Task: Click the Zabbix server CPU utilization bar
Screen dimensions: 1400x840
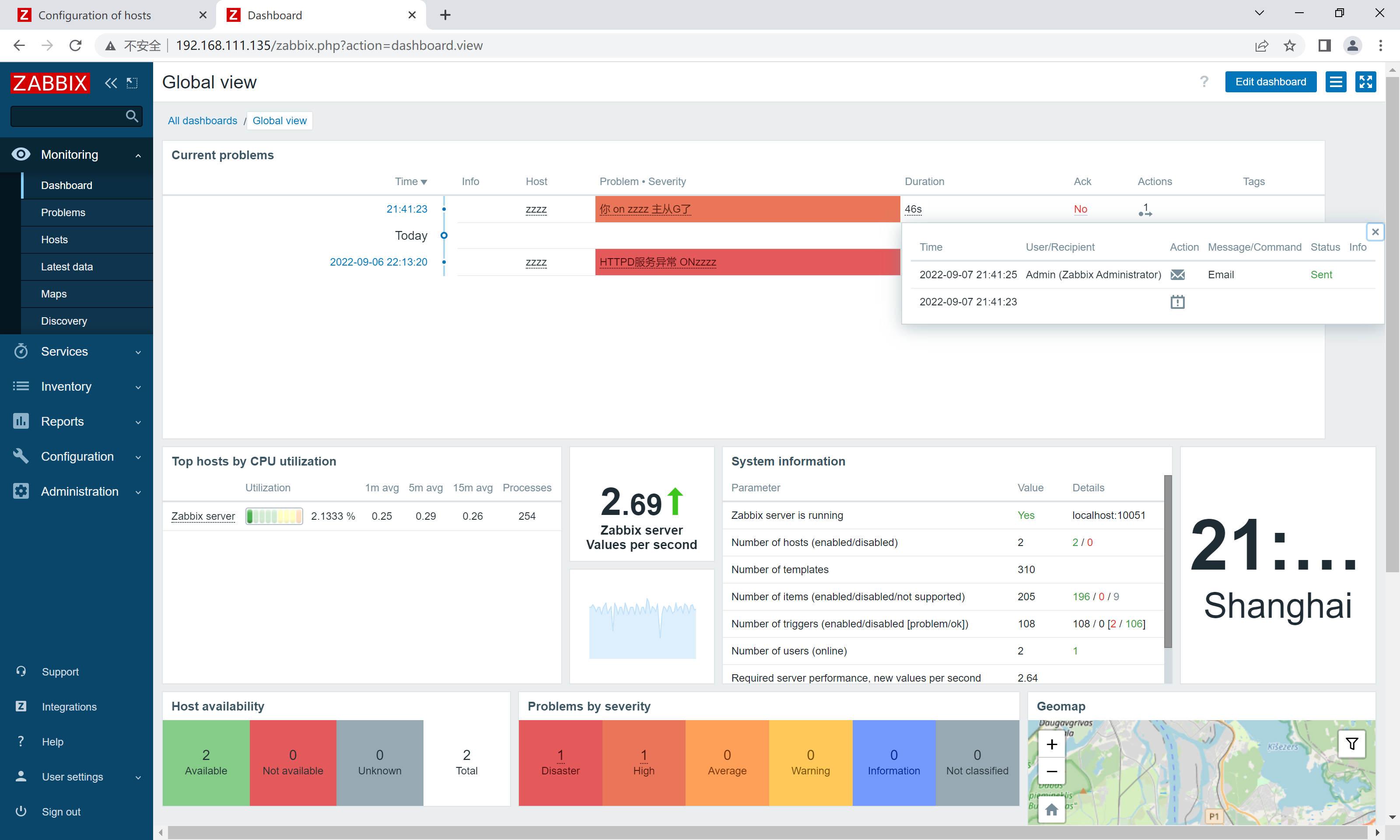Action: point(274,516)
